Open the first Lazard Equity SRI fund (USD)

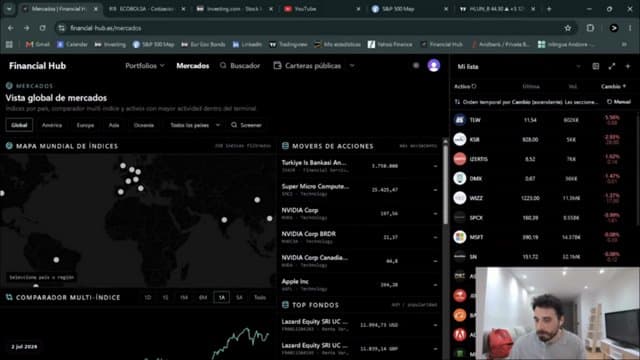pos(359,325)
